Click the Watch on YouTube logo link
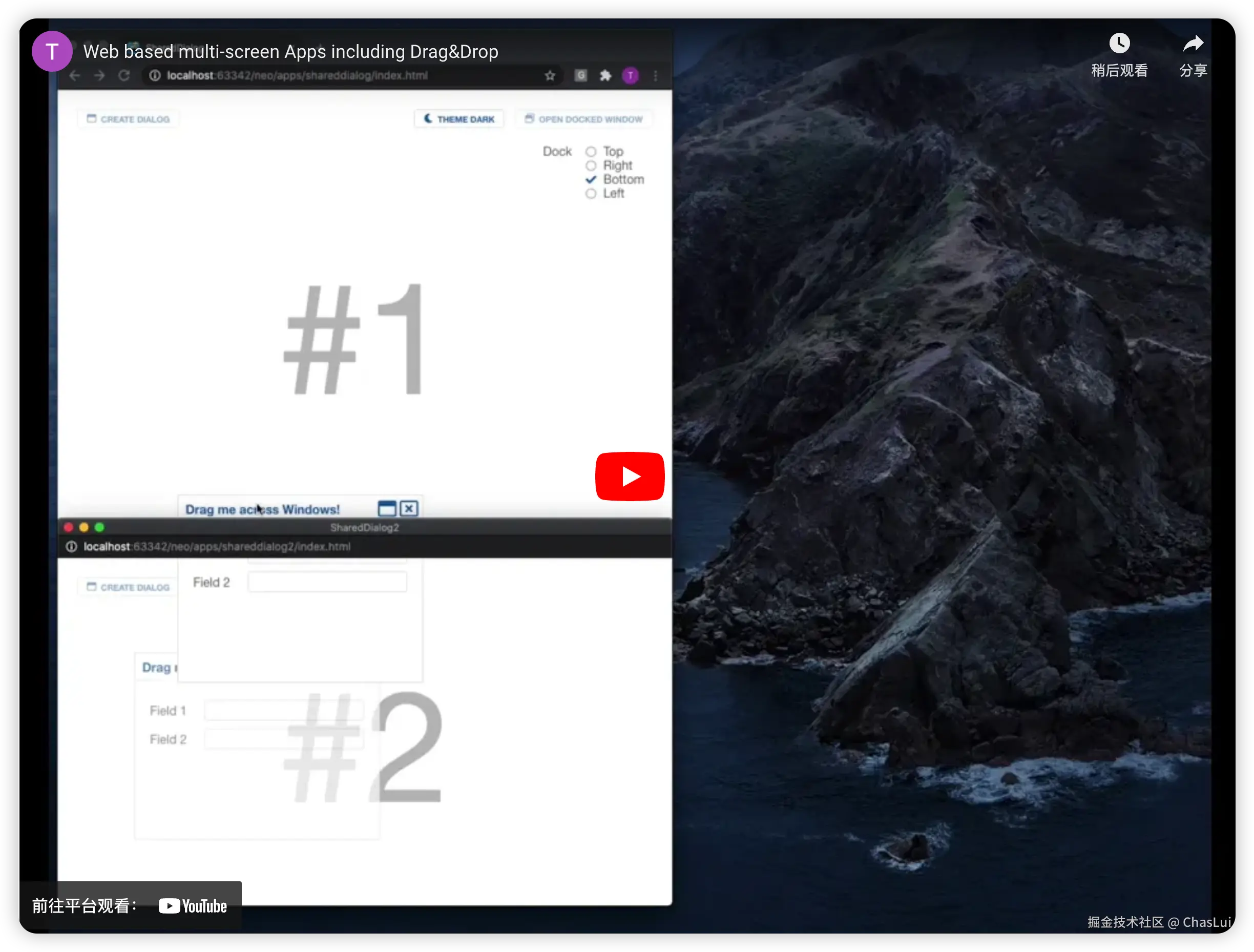The height and width of the screenshot is (952, 1254). pos(192,905)
